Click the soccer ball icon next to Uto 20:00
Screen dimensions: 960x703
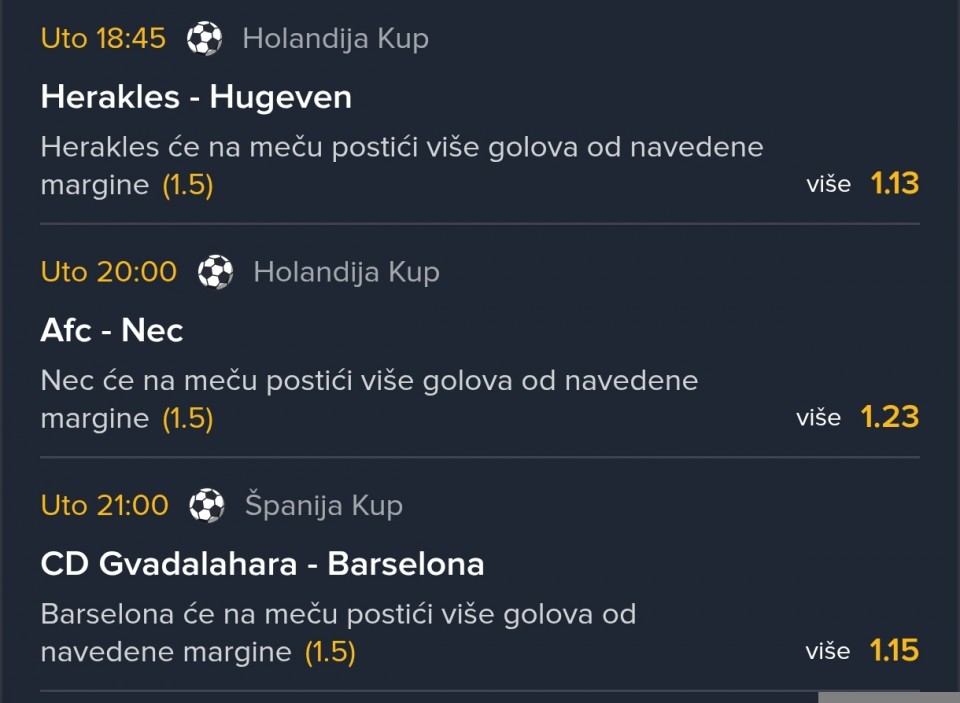click(215, 272)
